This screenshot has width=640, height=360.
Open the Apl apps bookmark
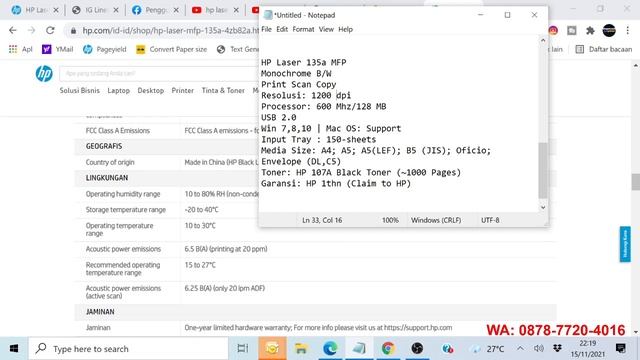(x=20, y=49)
